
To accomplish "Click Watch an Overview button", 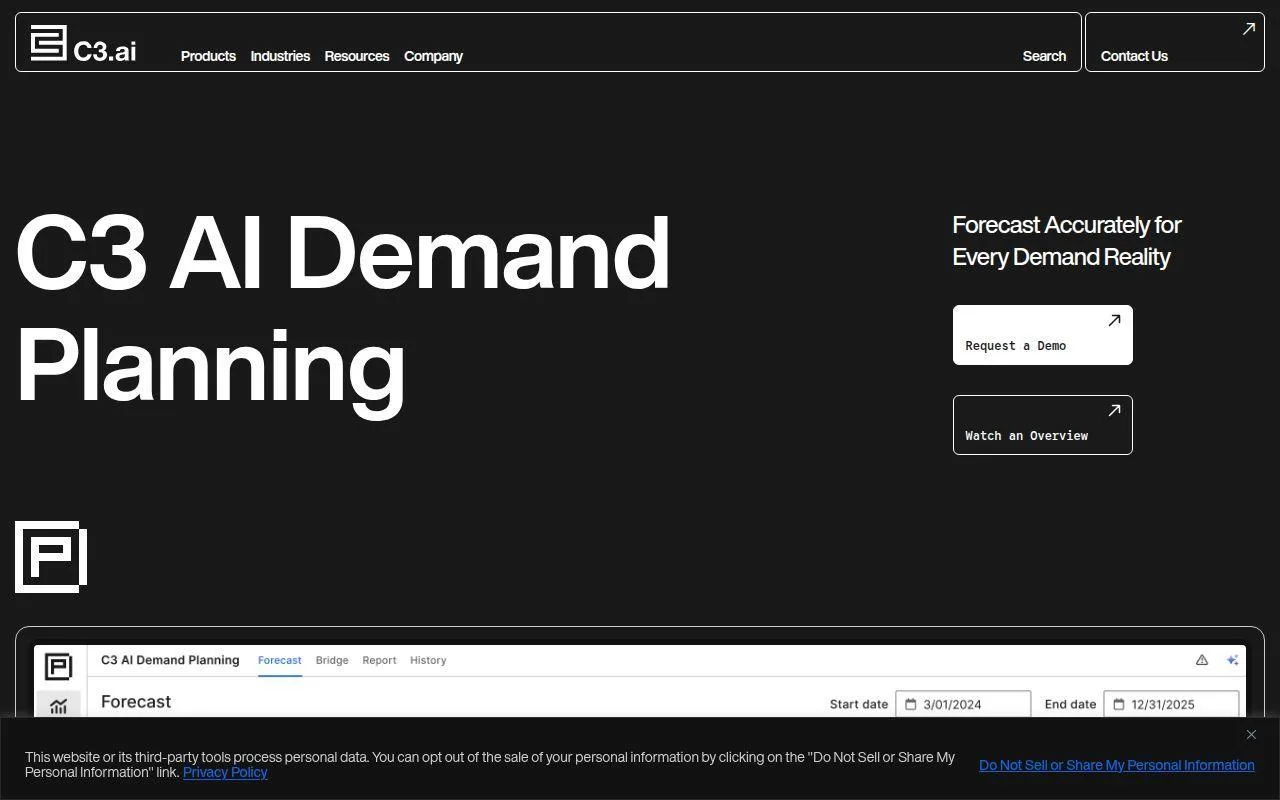I will pos(1043,425).
